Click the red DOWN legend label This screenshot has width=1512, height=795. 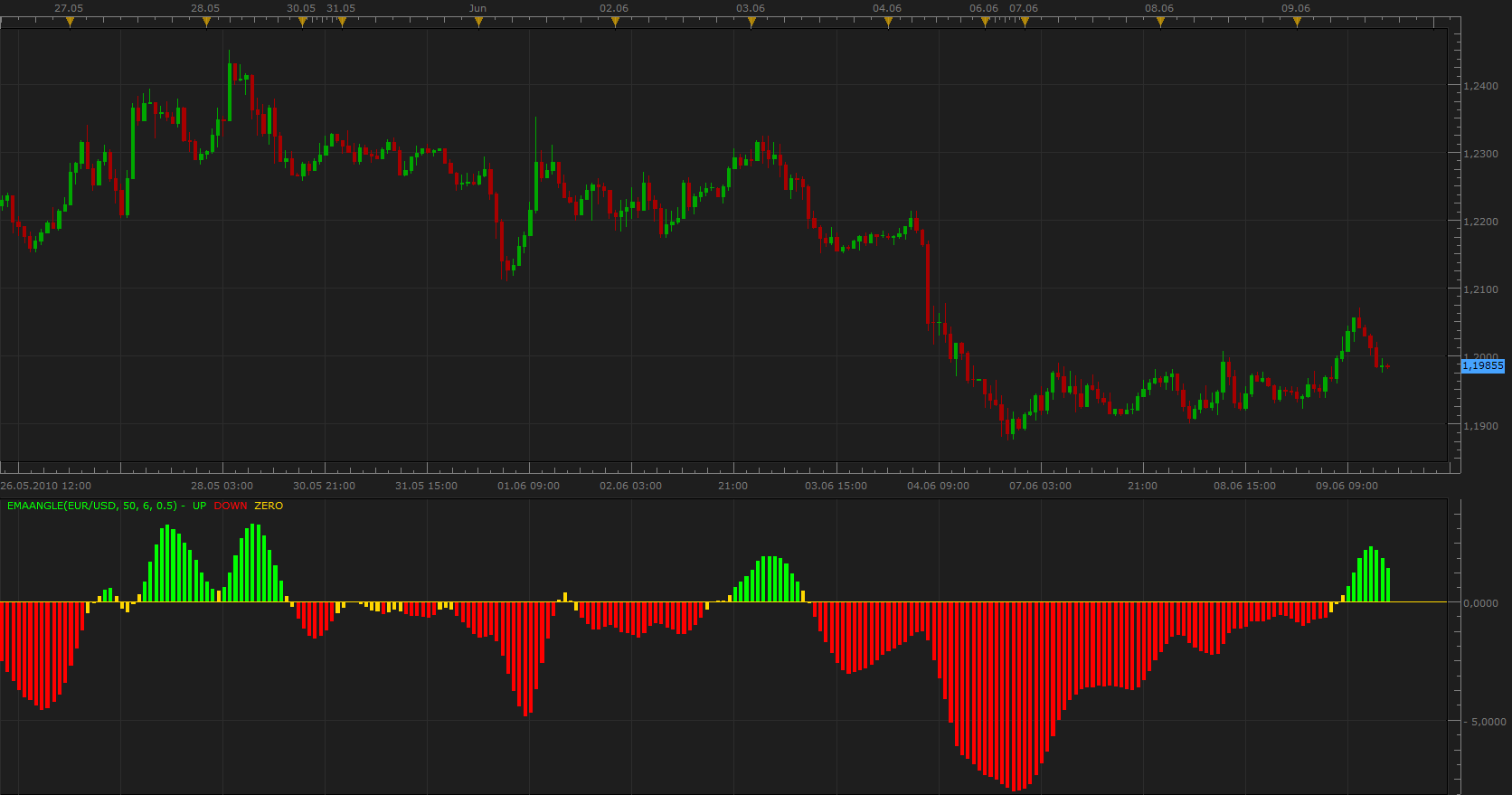(231, 506)
